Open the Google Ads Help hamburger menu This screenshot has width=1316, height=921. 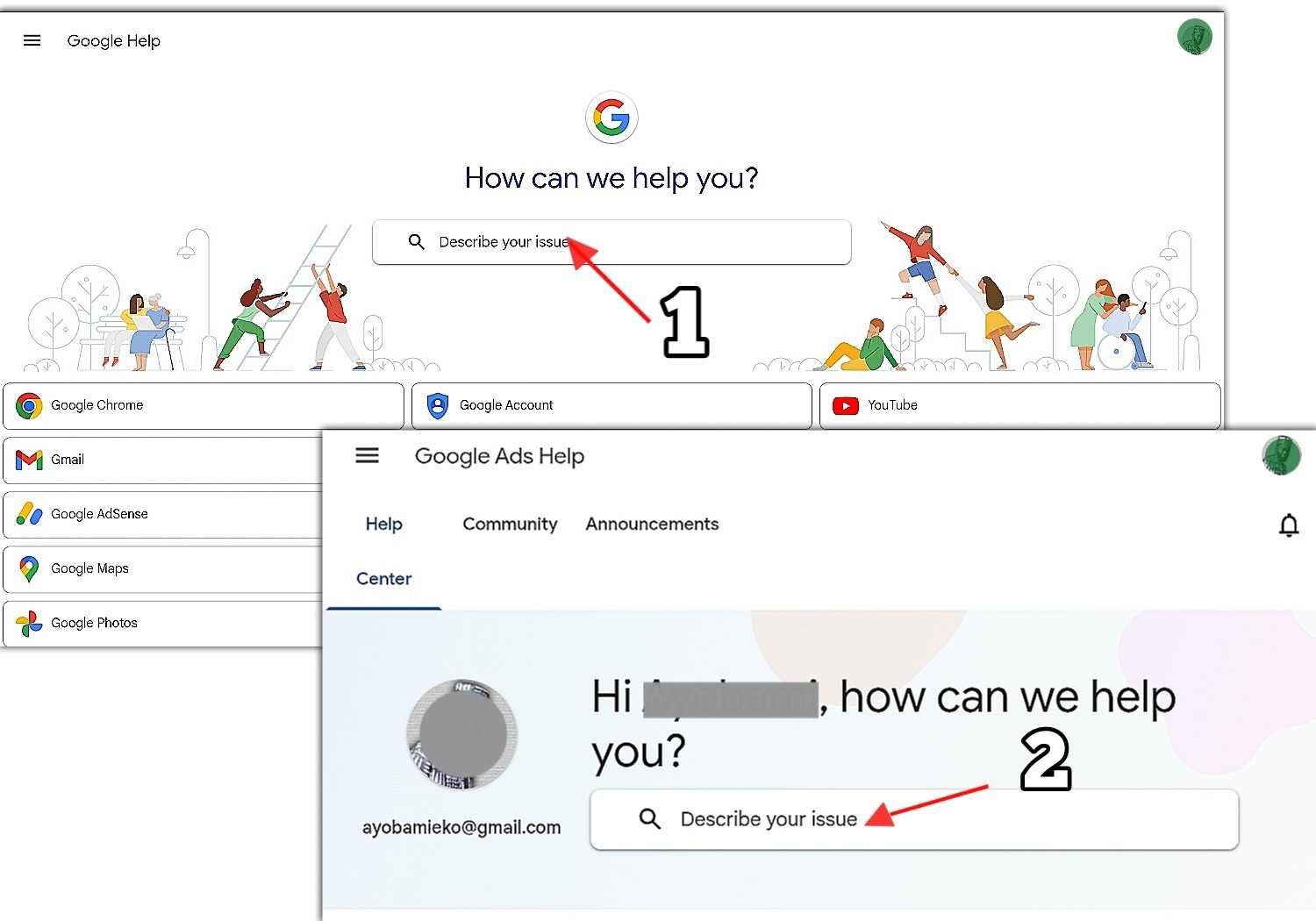367,455
